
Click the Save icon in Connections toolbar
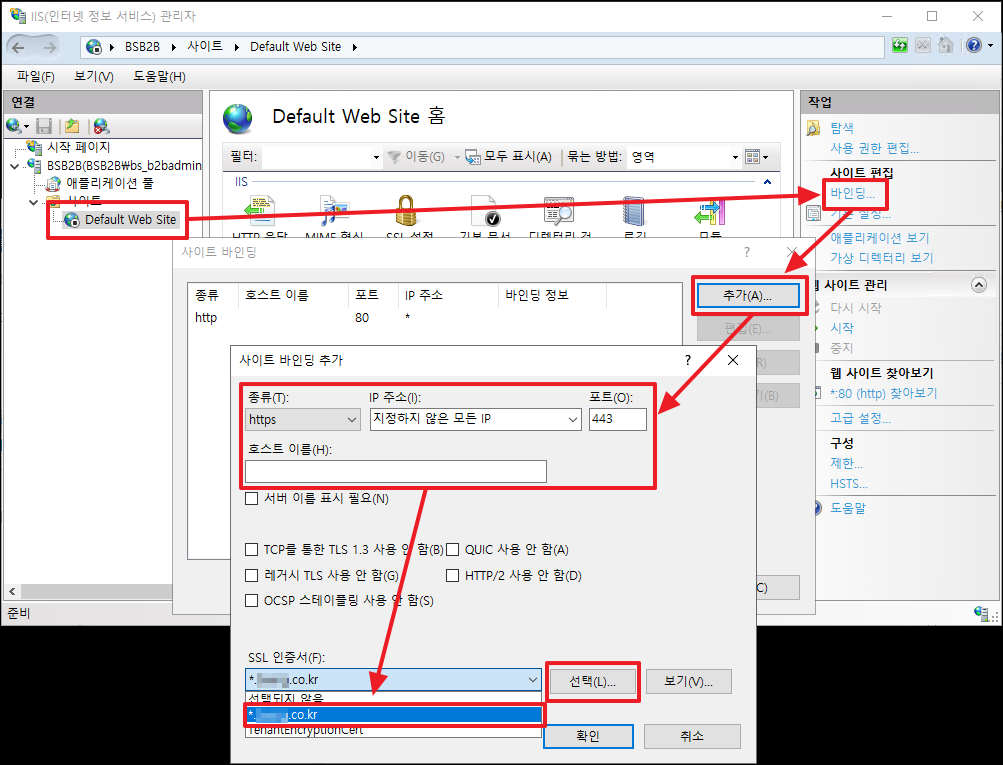point(43,126)
